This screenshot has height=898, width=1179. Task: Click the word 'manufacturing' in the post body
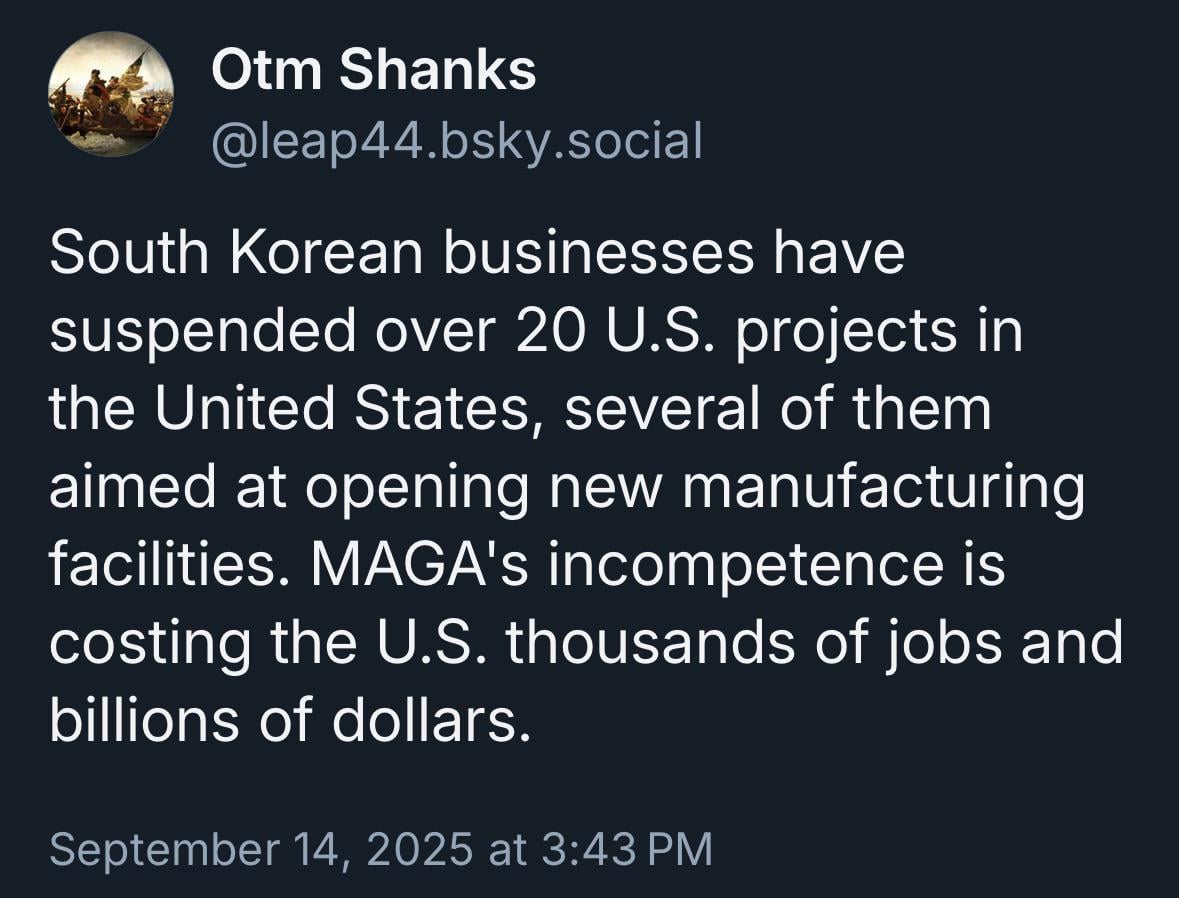[x=883, y=489]
